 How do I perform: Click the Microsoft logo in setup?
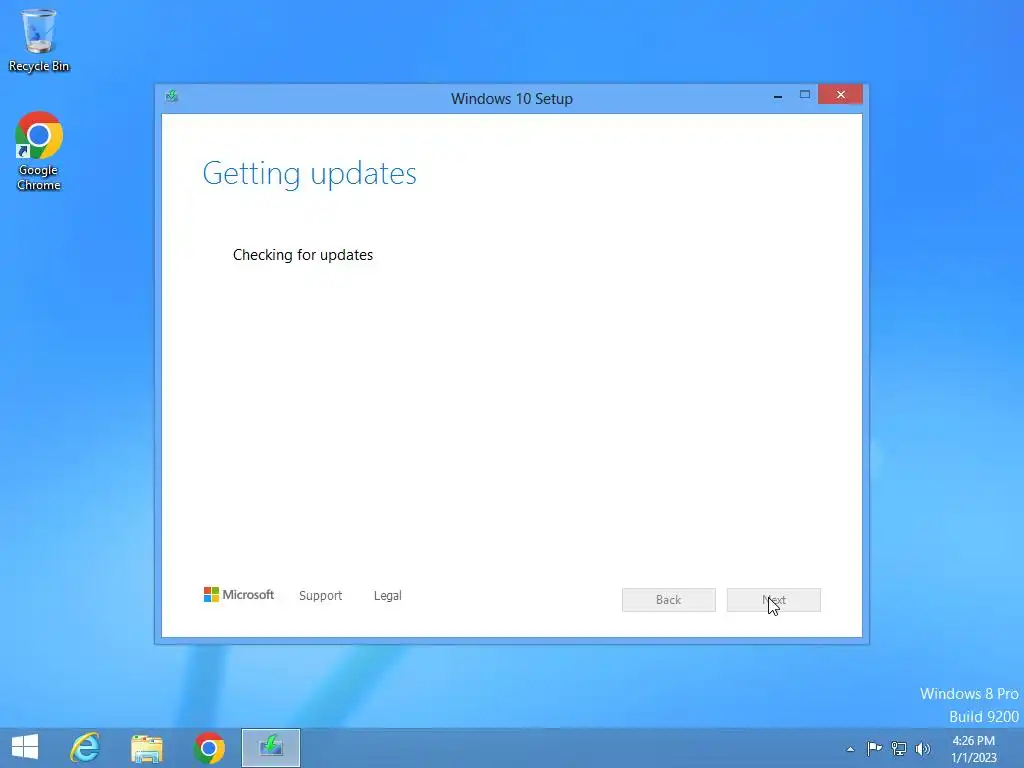click(238, 595)
